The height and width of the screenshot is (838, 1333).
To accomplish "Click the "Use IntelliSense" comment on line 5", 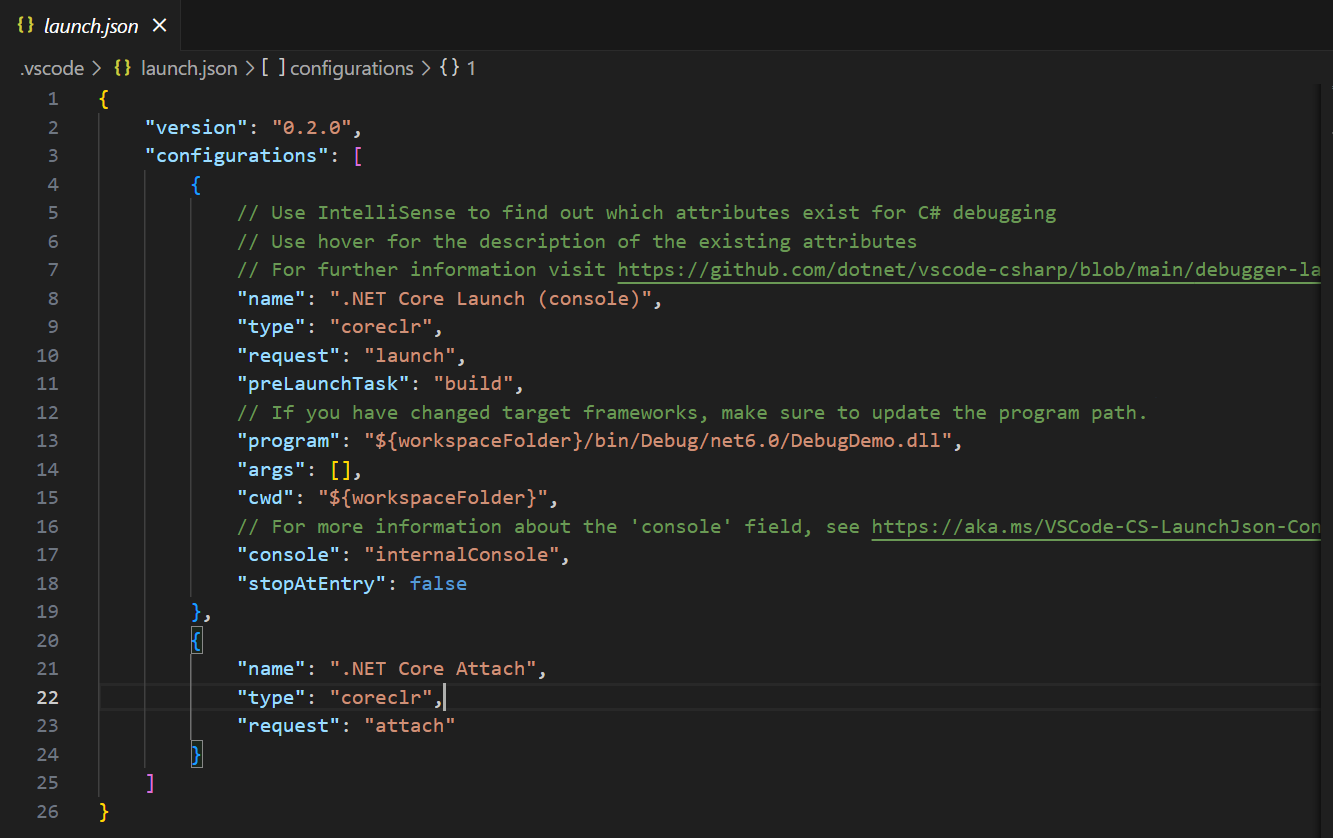I will [646, 212].
